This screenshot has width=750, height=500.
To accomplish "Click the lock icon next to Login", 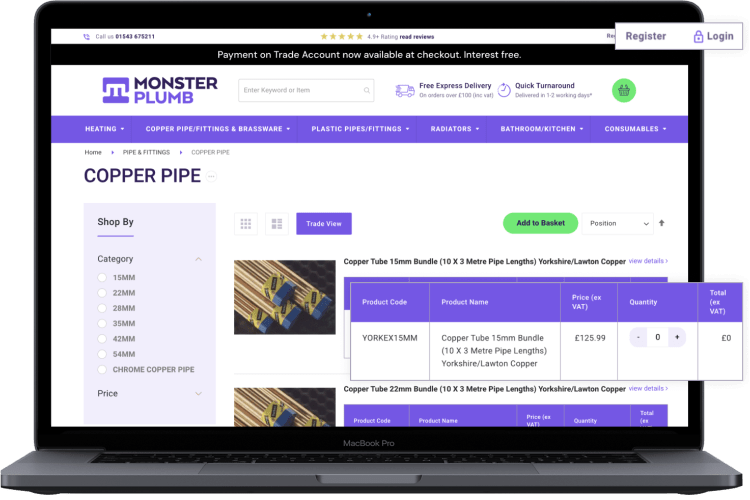I will (698, 36).
